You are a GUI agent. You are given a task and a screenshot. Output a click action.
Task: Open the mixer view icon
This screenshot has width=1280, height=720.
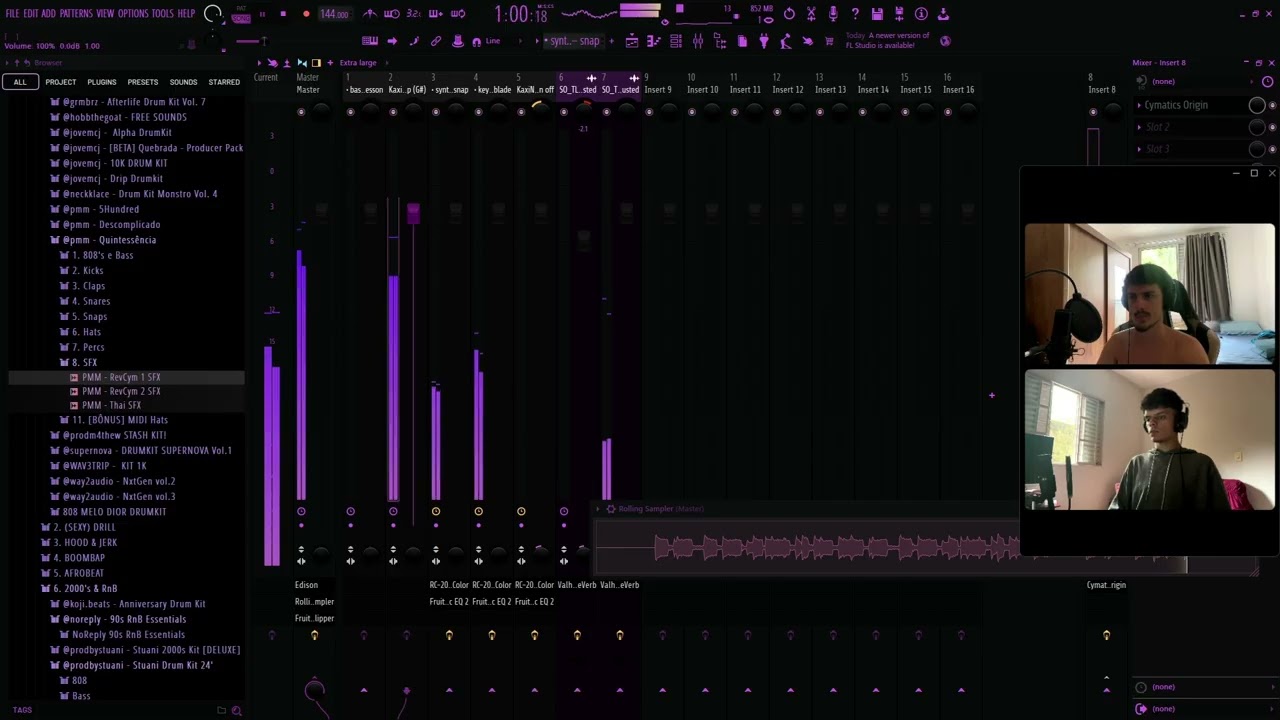pyautogui.click(x=698, y=41)
